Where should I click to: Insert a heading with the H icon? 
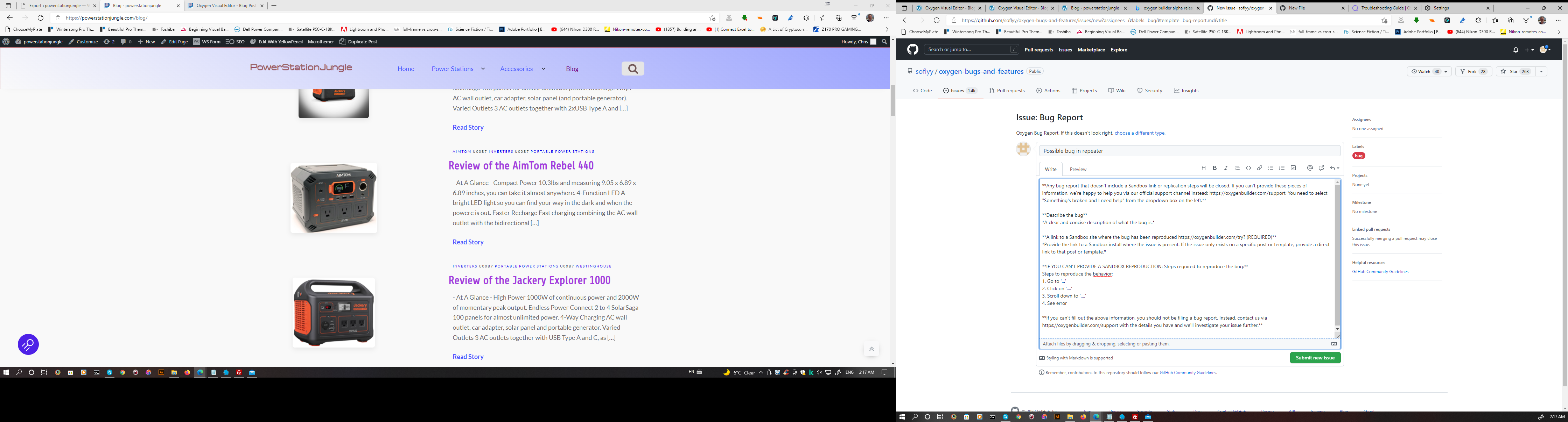tap(1204, 169)
